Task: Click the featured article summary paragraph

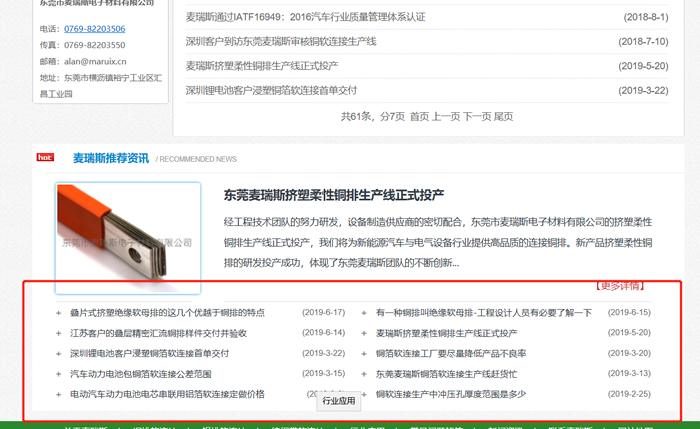Action: [438, 242]
